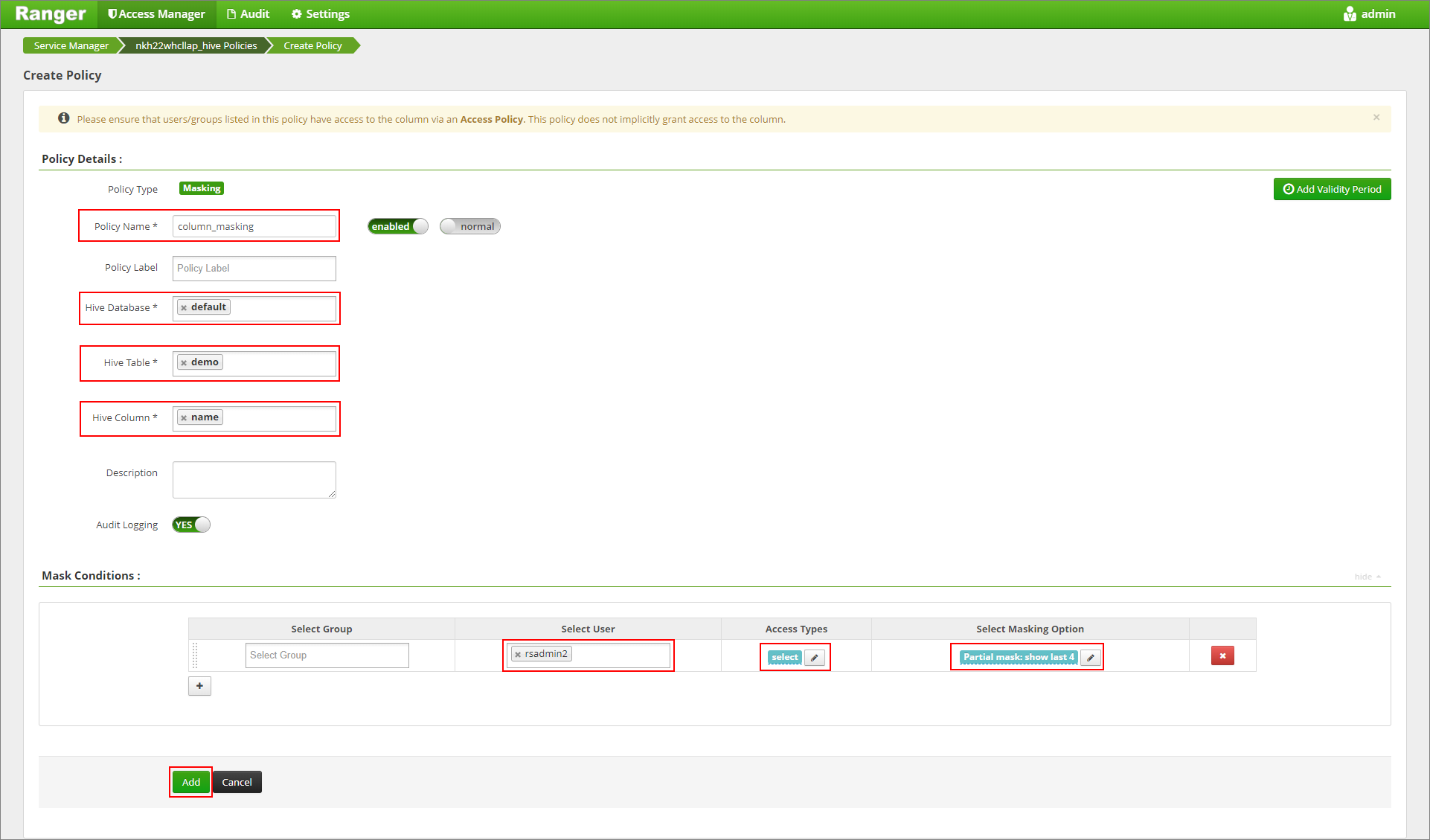Click the red remove icon for mask condition
The width and height of the screenshot is (1430, 840).
click(1222, 655)
